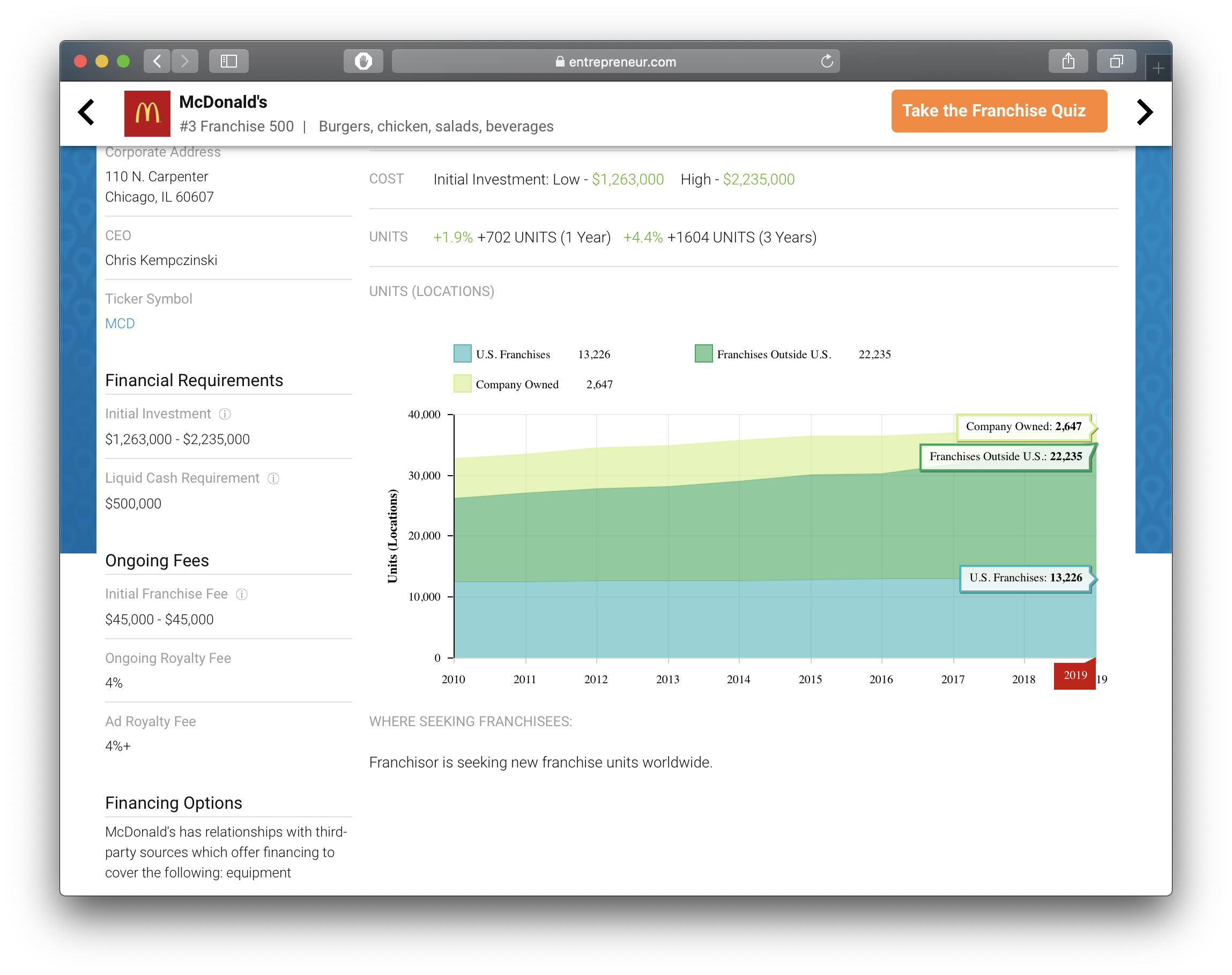This screenshot has width=1232, height=975.
Task: Click the high investment value $2,235,000
Action: tap(759, 180)
